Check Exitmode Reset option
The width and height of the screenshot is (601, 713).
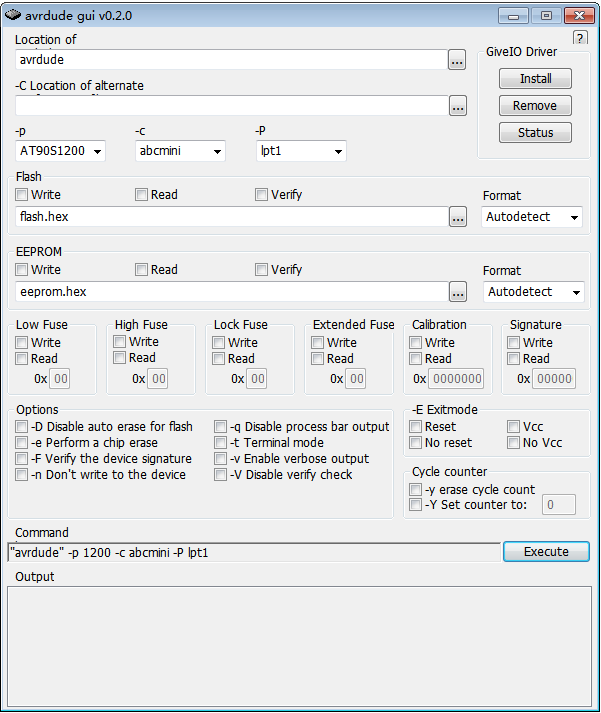tap(416, 427)
